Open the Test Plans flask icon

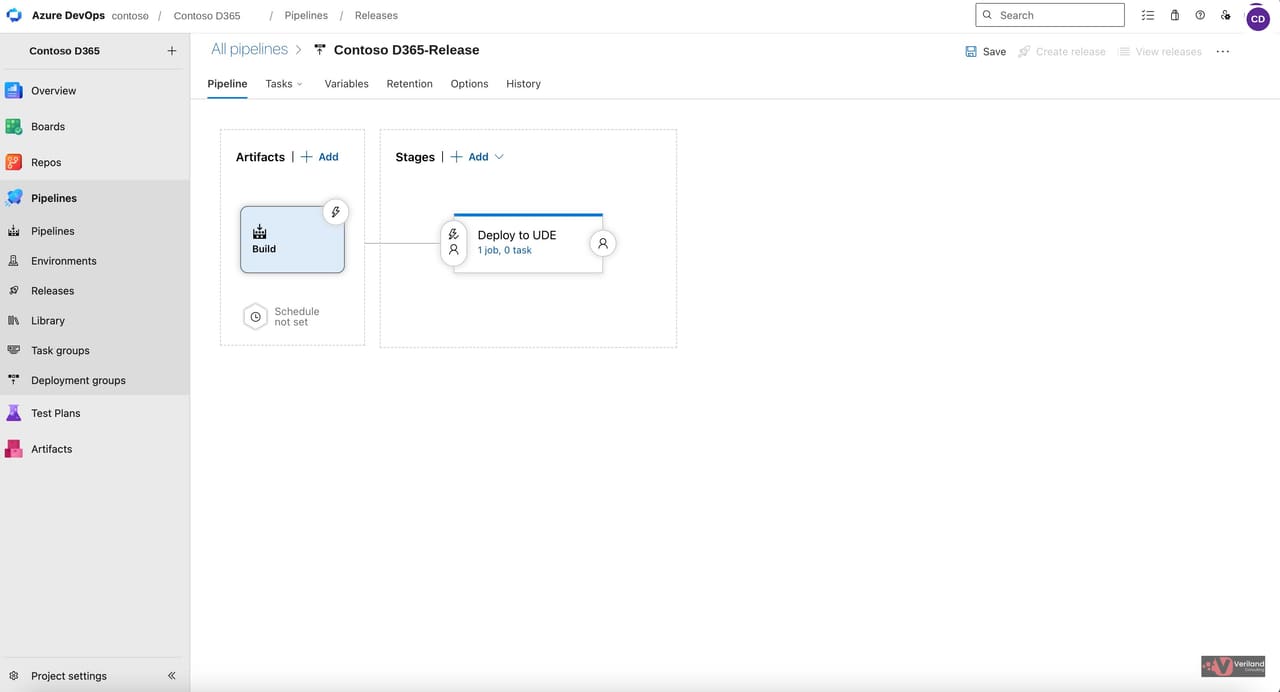[14, 413]
